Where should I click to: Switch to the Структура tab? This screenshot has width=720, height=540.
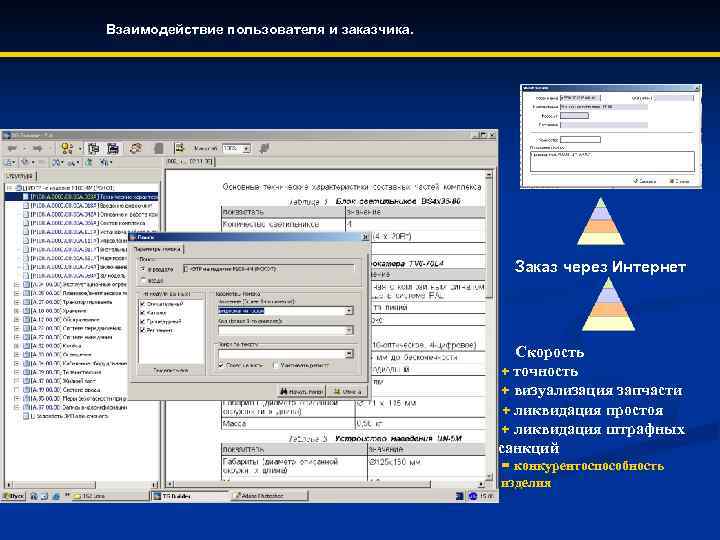point(20,176)
